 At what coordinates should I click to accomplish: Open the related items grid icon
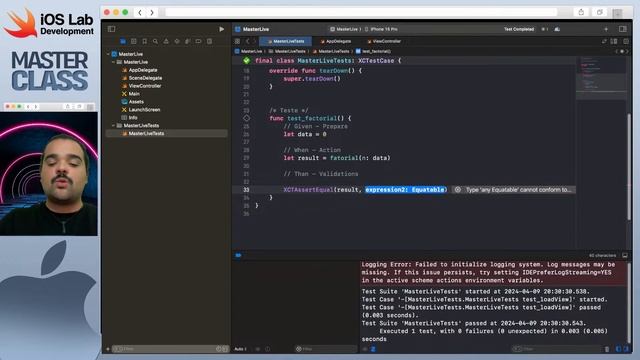coord(237,41)
